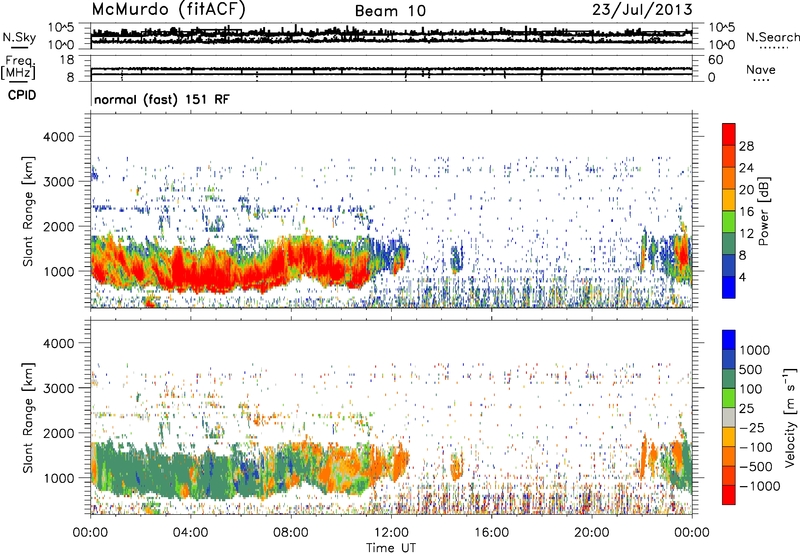The image size is (800, 554).
Task: Click "Slant Range [km]" label of power panel
Action: (28, 211)
